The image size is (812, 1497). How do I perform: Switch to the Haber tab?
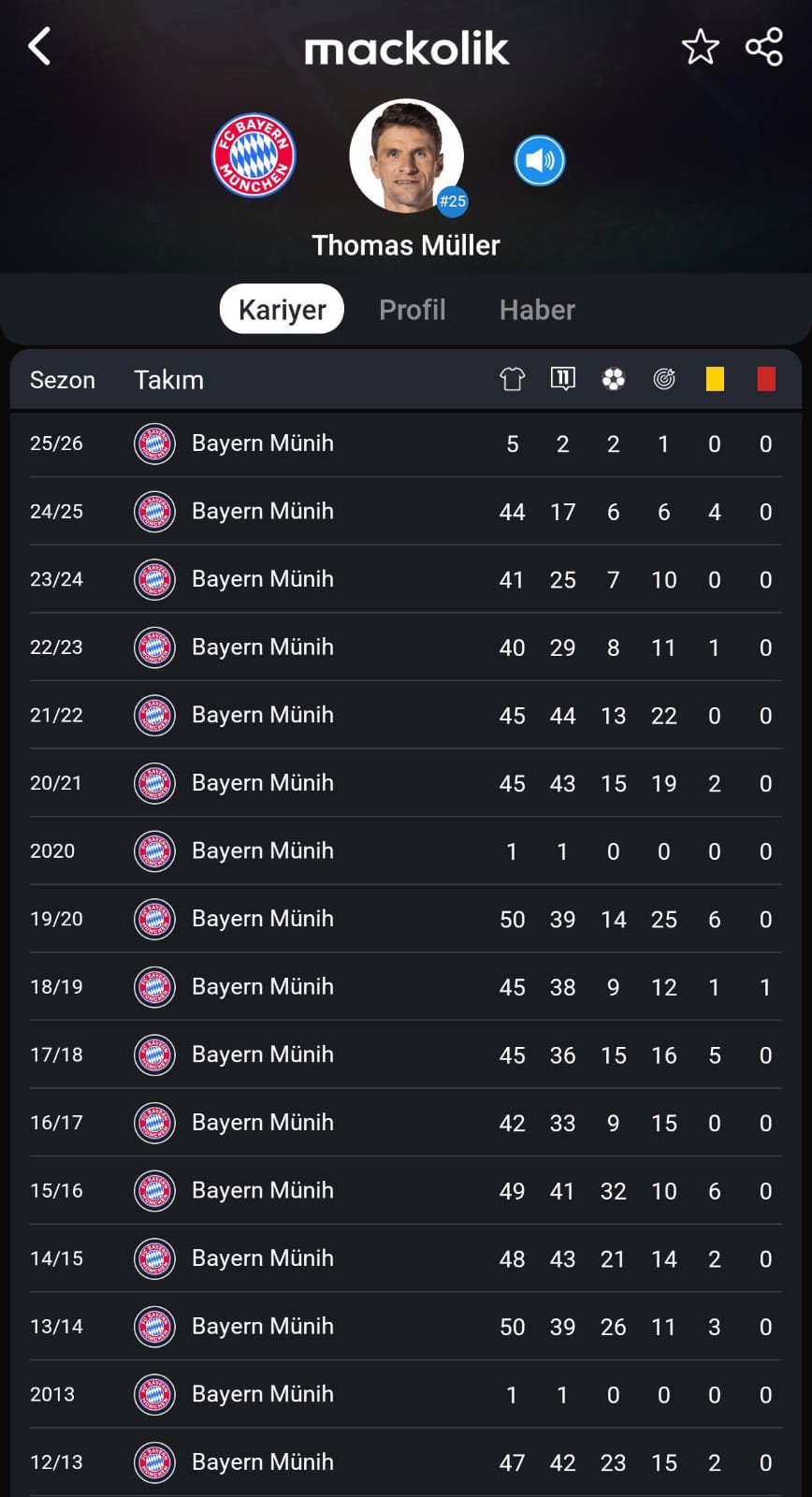pos(537,310)
